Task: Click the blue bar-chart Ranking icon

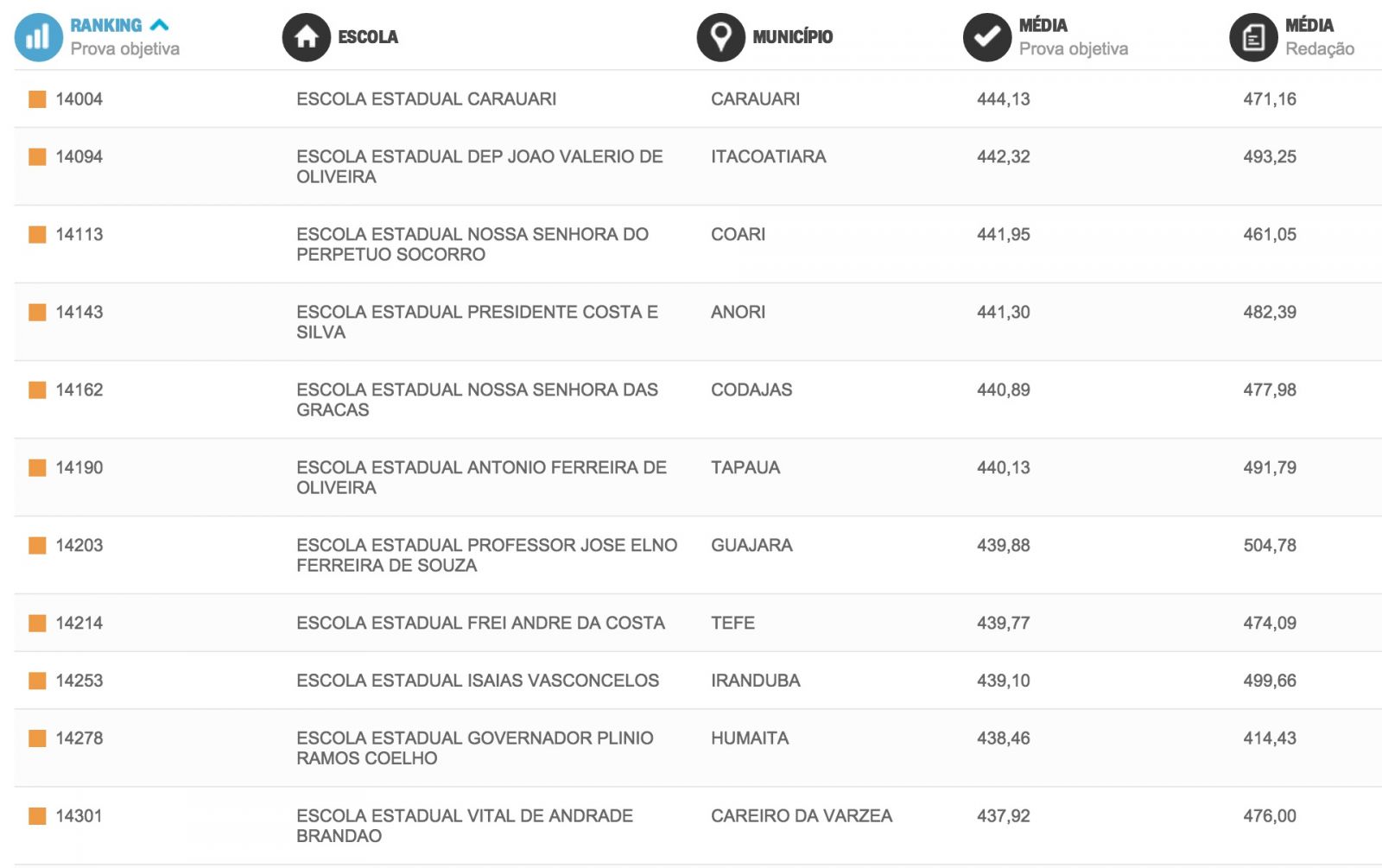Action: click(38, 38)
